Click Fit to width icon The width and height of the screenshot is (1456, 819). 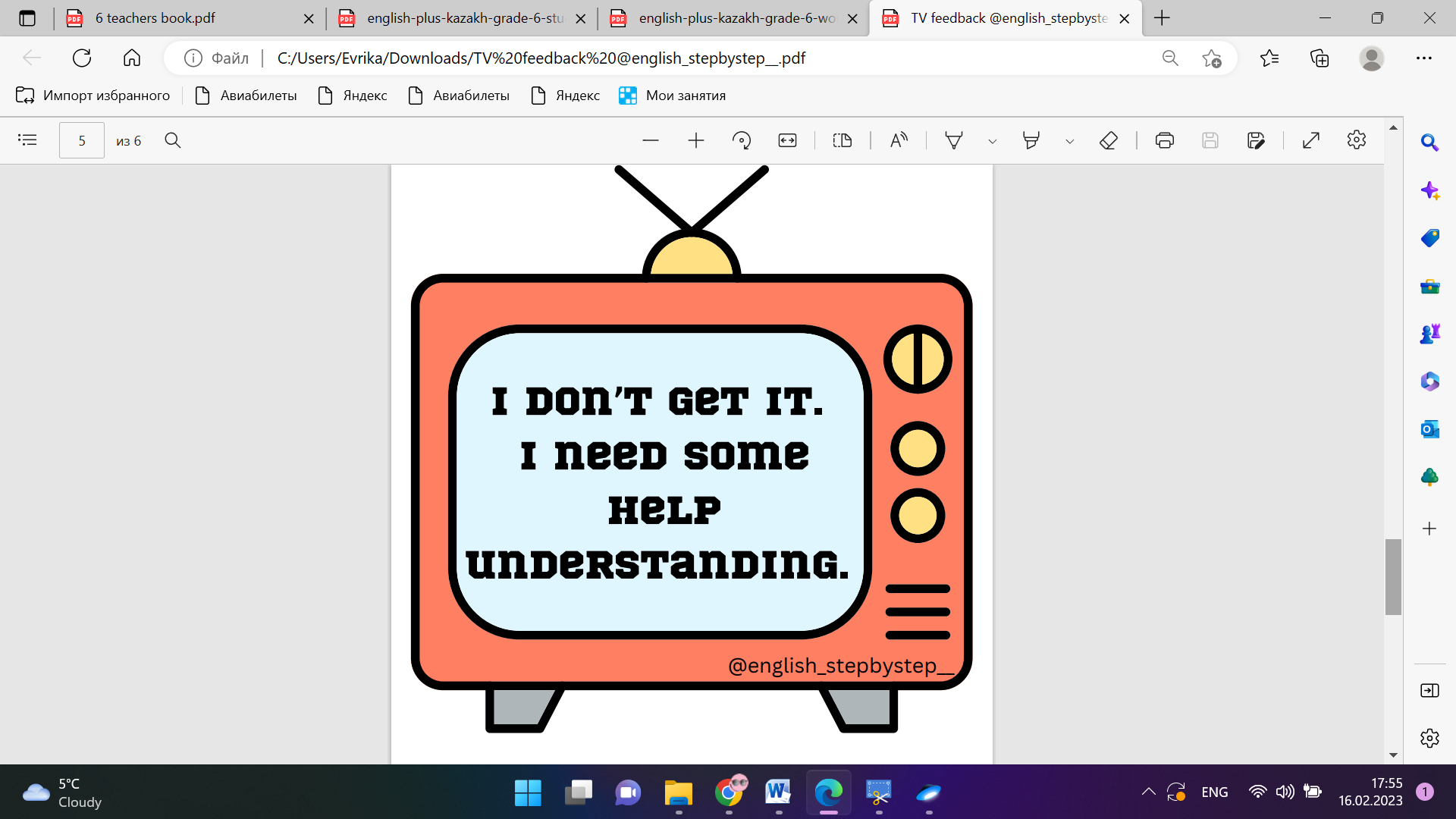tap(787, 140)
